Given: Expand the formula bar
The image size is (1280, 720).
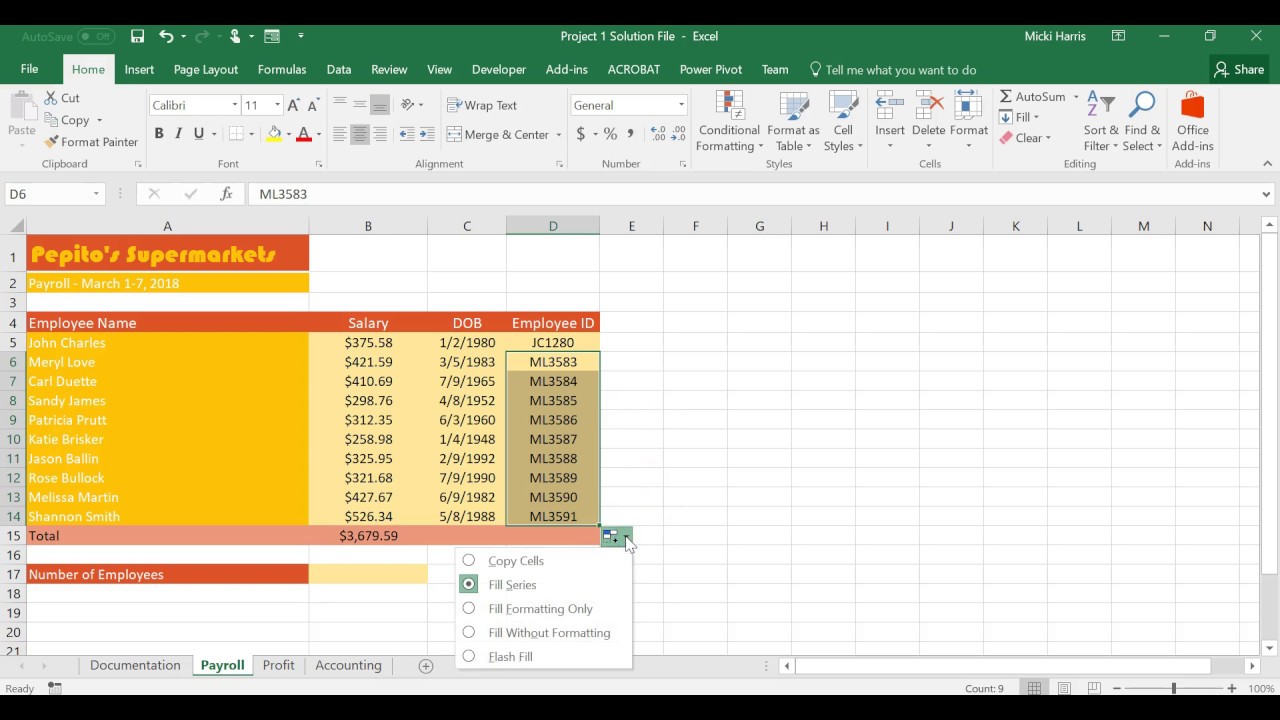Looking at the screenshot, I should click(1266, 194).
